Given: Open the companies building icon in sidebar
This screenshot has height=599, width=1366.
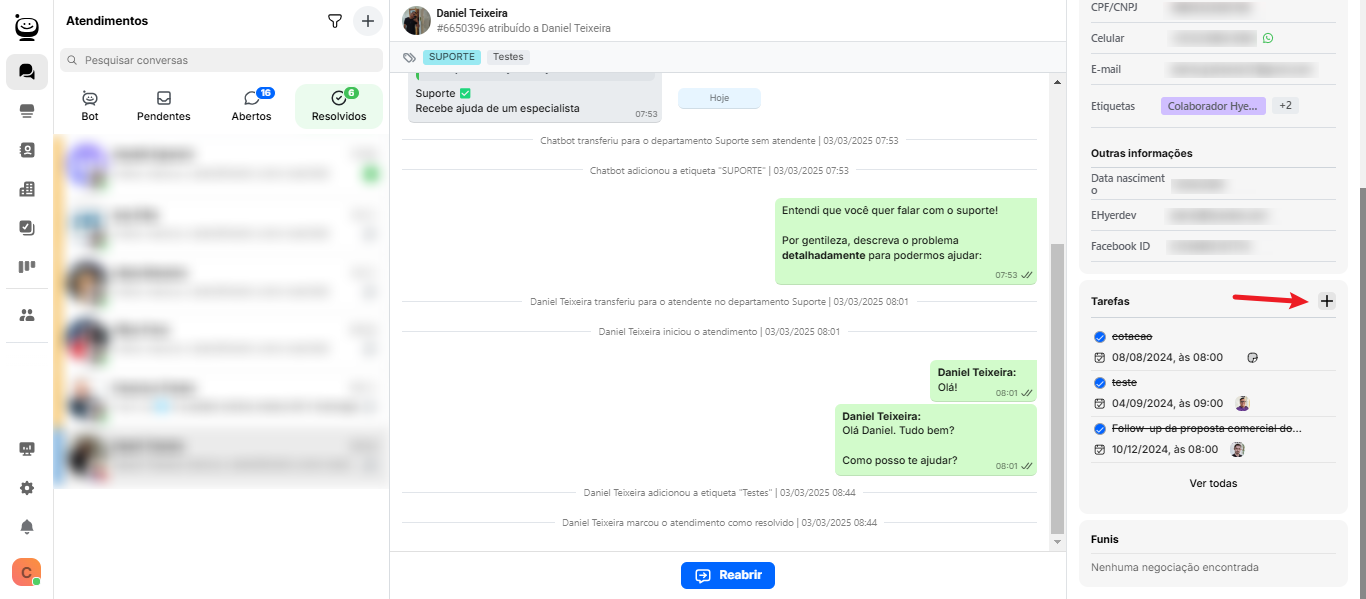Looking at the screenshot, I should [x=27, y=189].
